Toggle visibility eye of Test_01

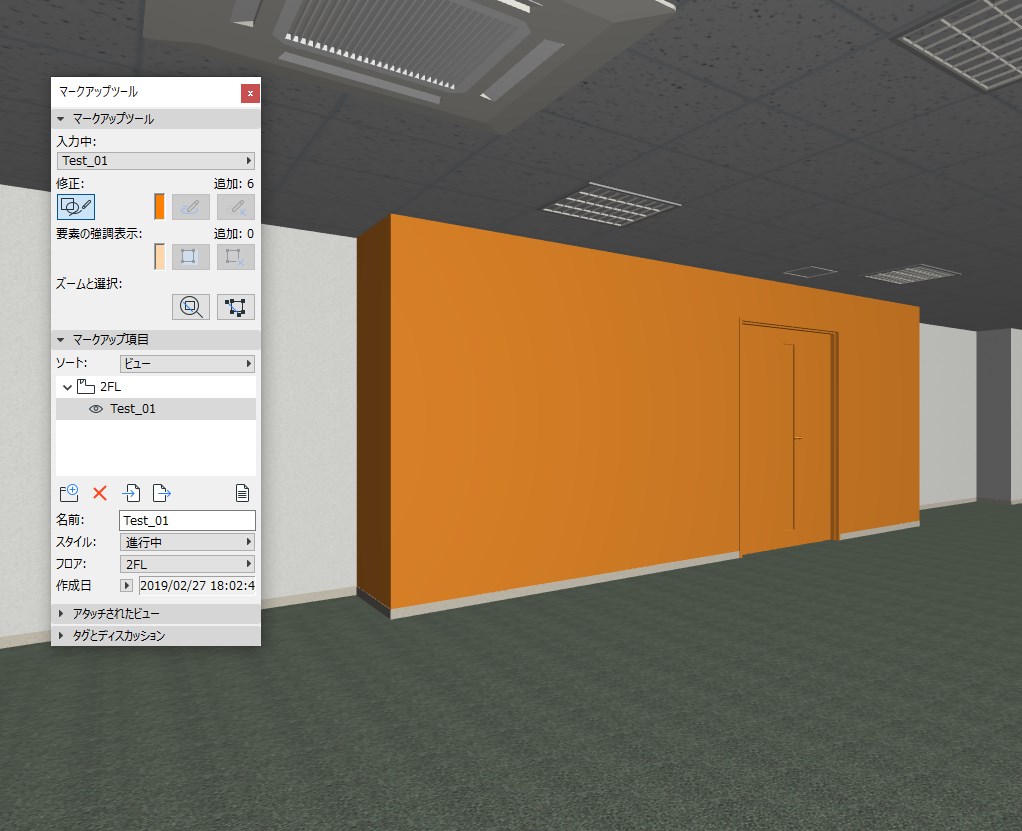[x=96, y=409]
